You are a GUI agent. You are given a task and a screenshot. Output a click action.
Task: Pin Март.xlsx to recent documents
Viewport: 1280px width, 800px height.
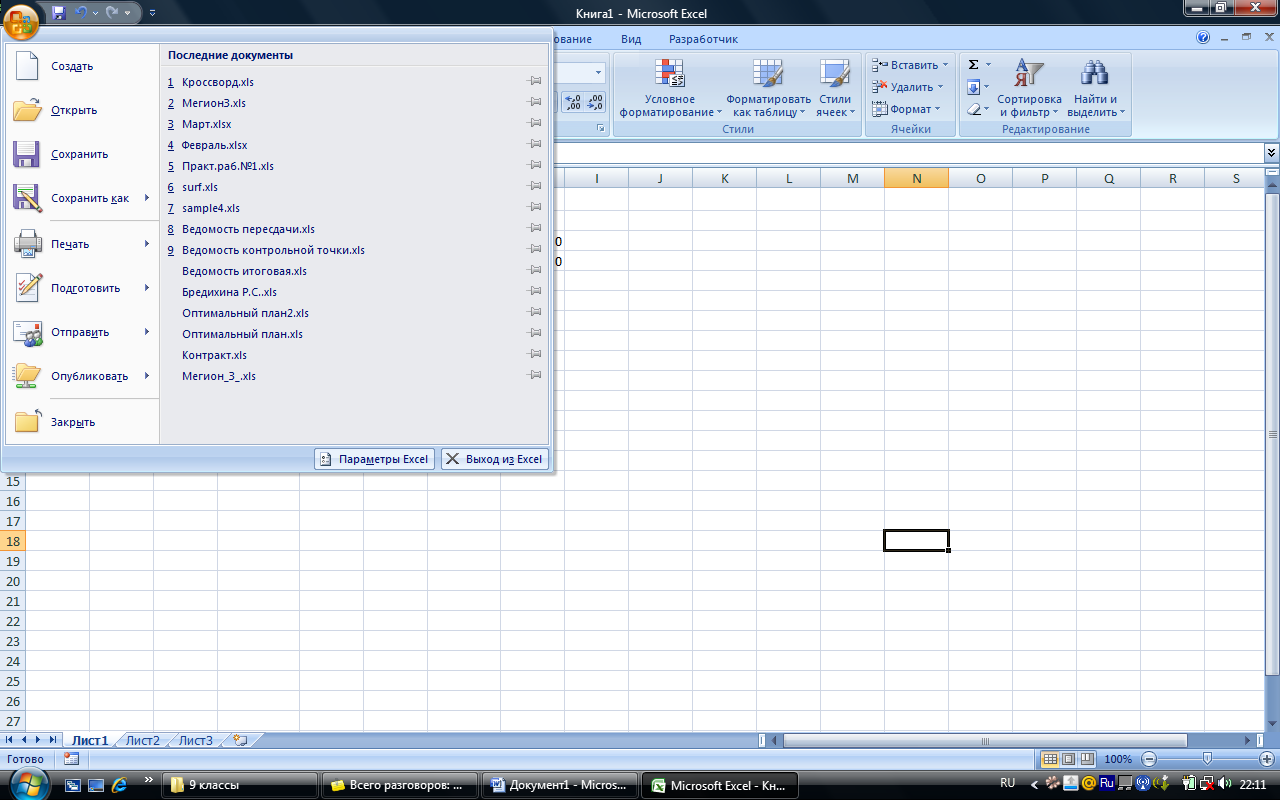click(x=535, y=124)
